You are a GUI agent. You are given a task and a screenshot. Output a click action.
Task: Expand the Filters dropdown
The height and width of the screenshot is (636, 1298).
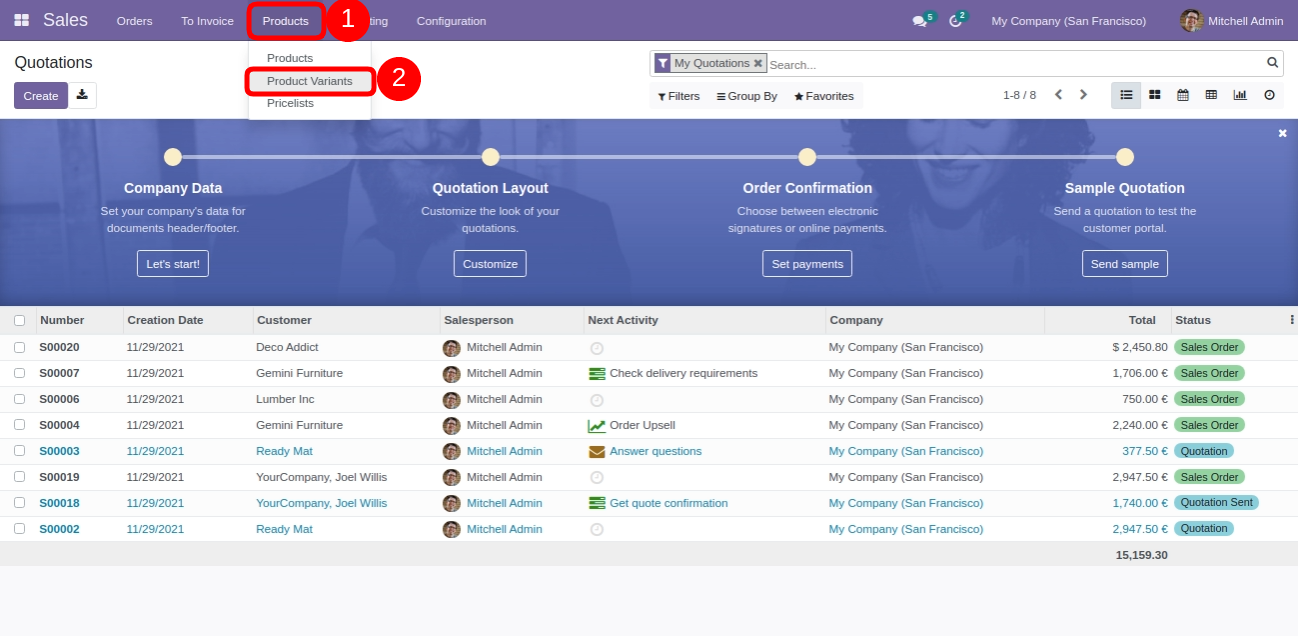(x=679, y=96)
